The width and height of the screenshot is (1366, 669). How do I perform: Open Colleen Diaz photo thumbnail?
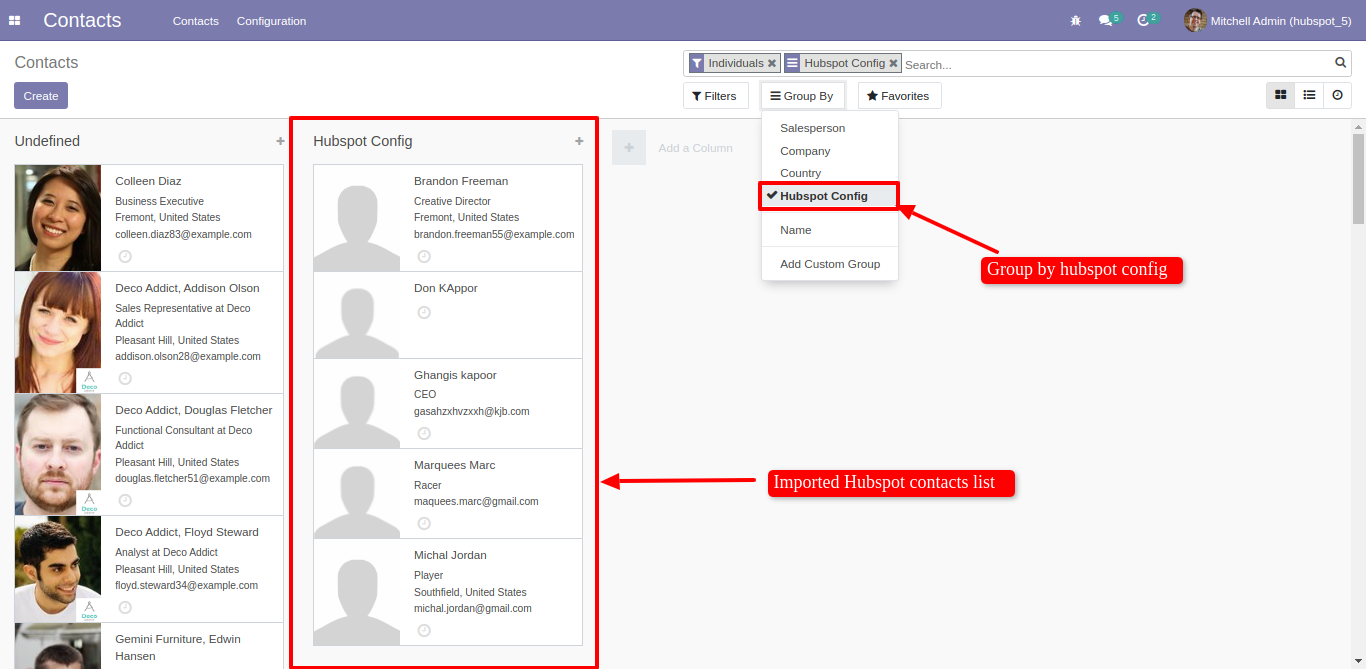pyautogui.click(x=58, y=218)
